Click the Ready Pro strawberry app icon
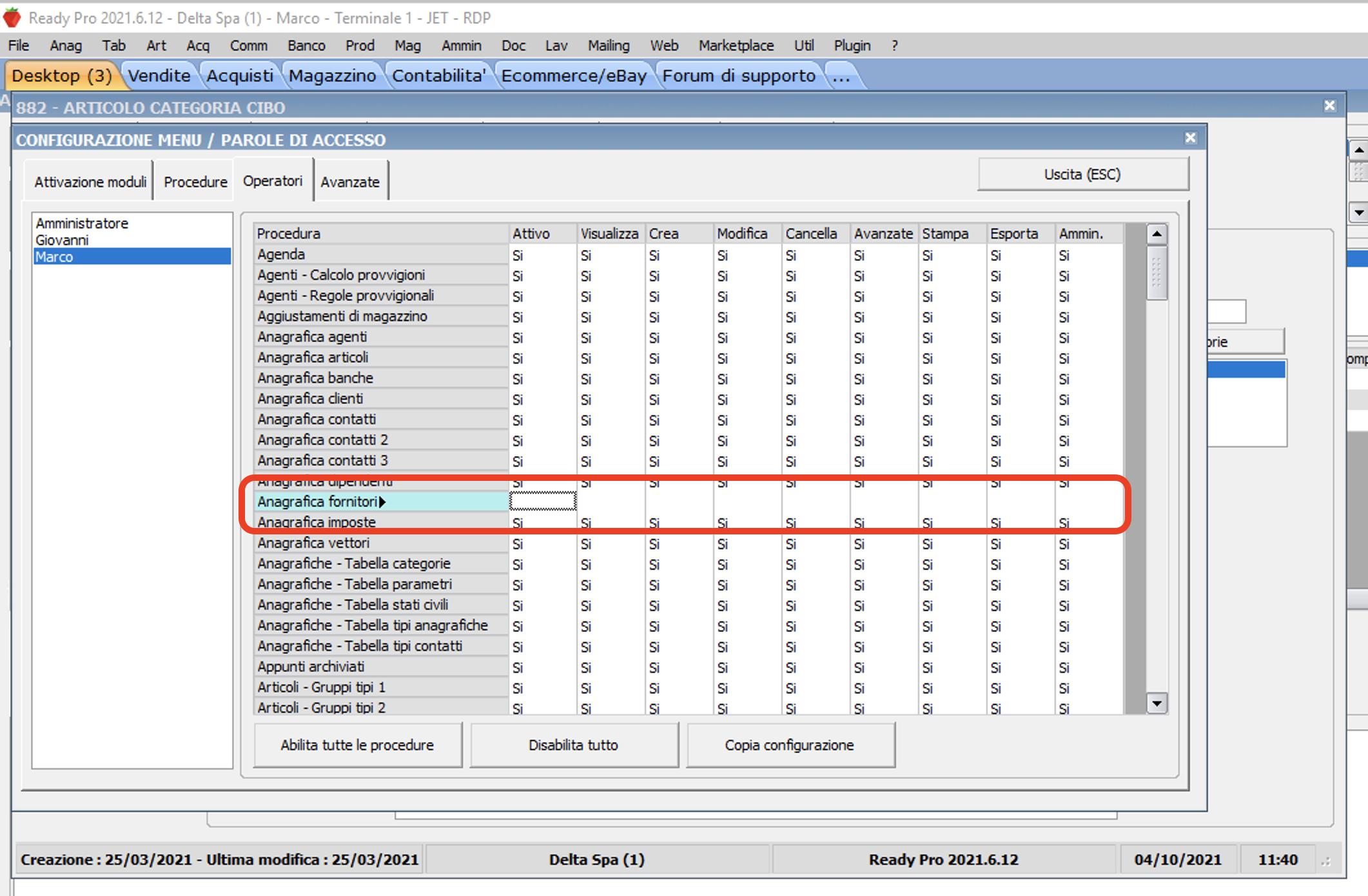This screenshot has width=1368, height=896. point(12,17)
